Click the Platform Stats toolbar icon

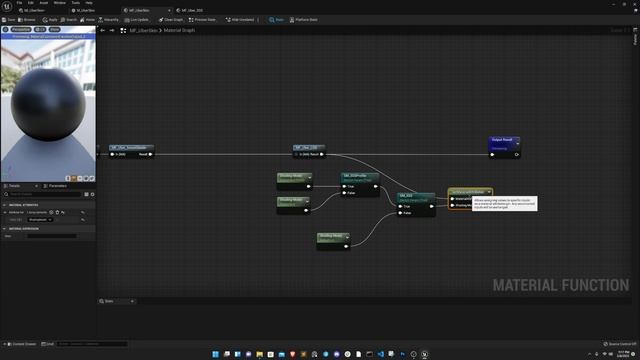point(303,20)
